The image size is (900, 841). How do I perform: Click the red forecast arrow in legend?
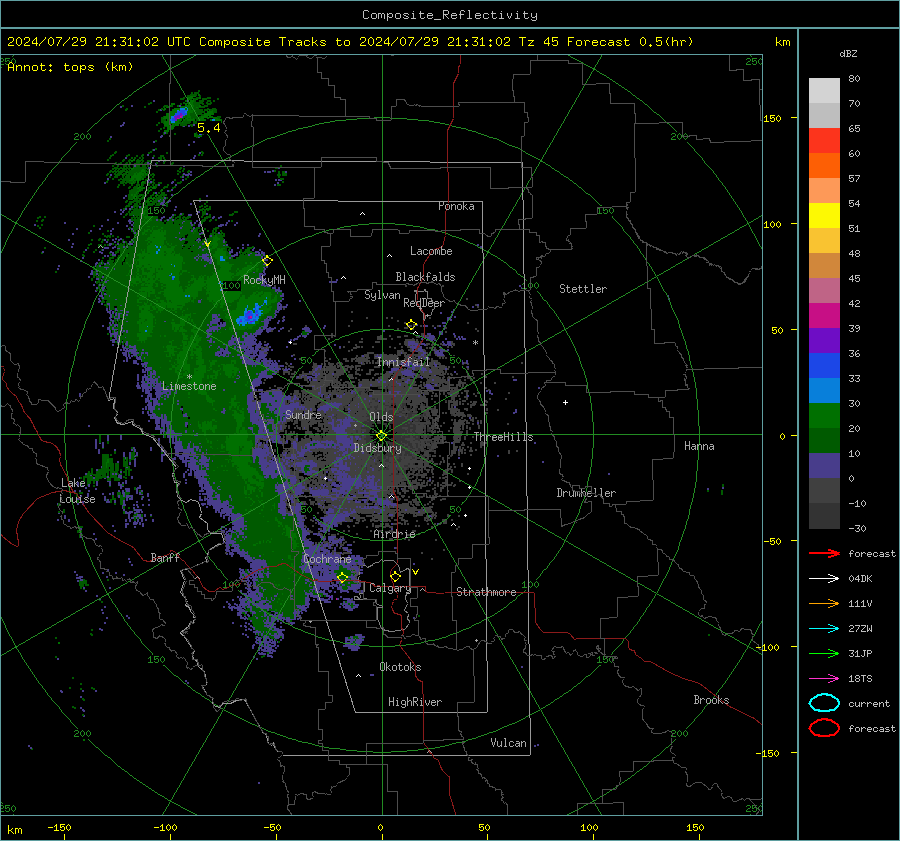pos(824,553)
